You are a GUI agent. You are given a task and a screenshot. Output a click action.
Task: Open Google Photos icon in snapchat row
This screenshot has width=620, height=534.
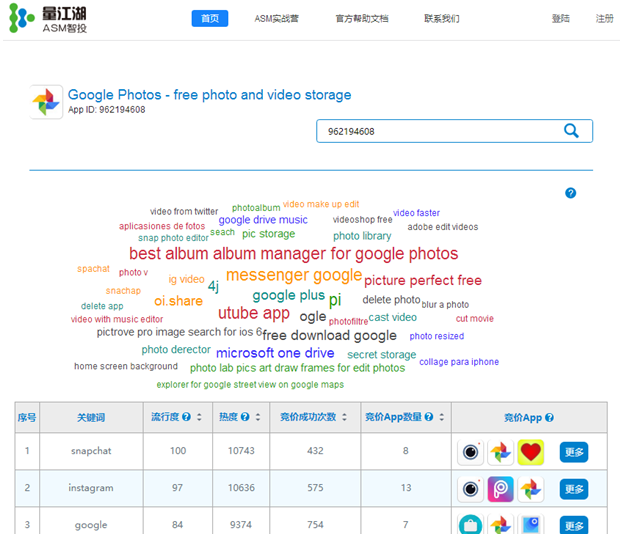(x=500, y=452)
